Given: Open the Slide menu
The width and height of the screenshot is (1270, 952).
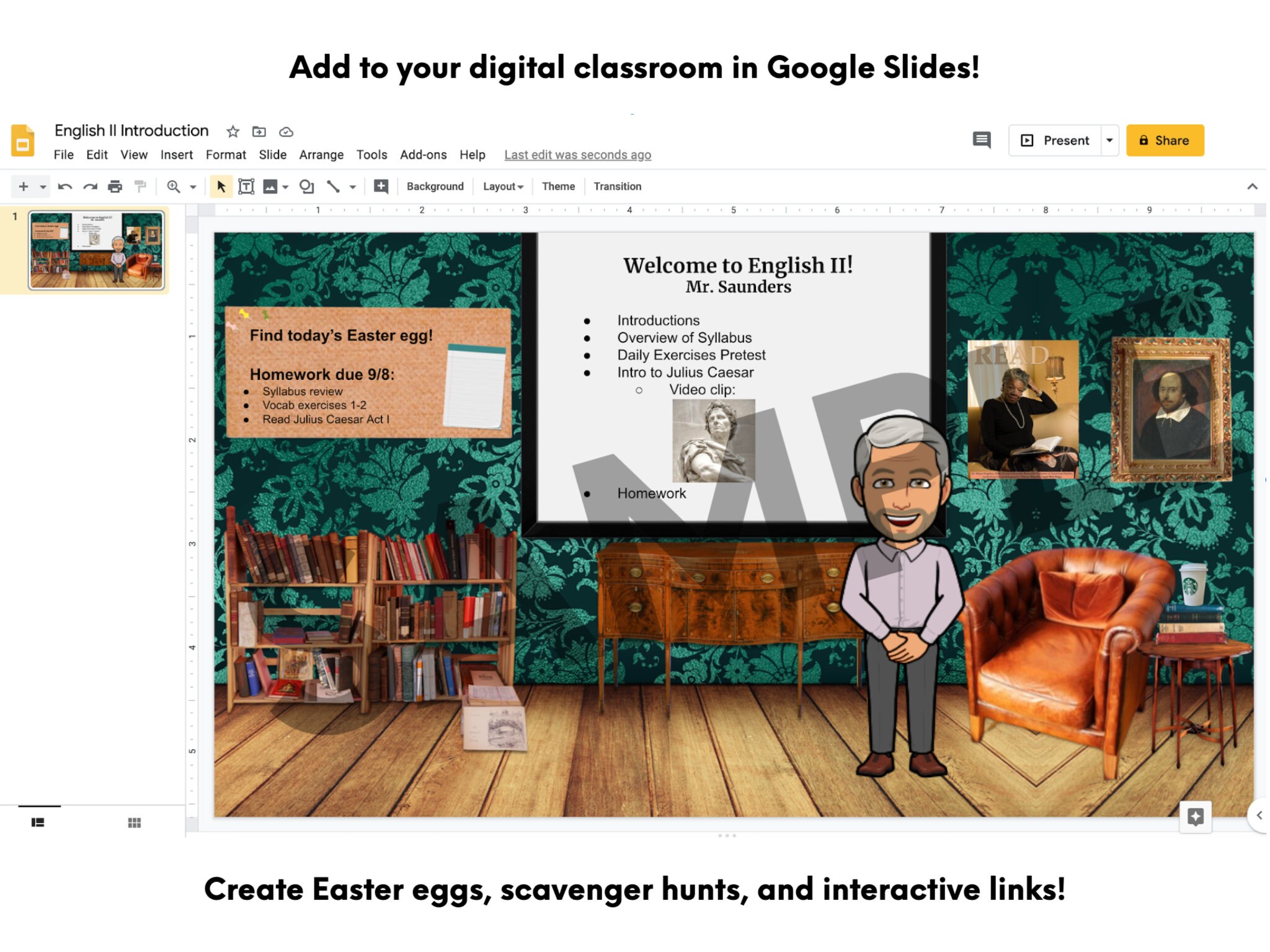Looking at the screenshot, I should 273,154.
